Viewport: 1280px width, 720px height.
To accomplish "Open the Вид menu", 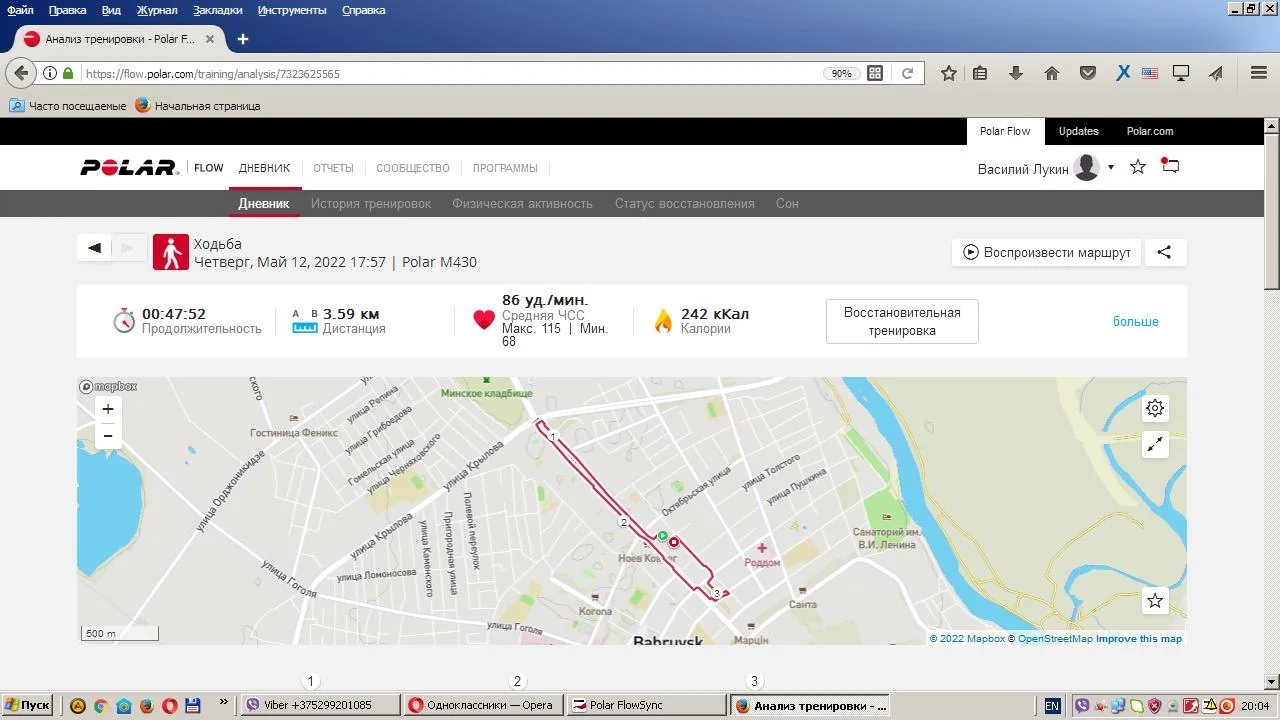I will (x=111, y=10).
